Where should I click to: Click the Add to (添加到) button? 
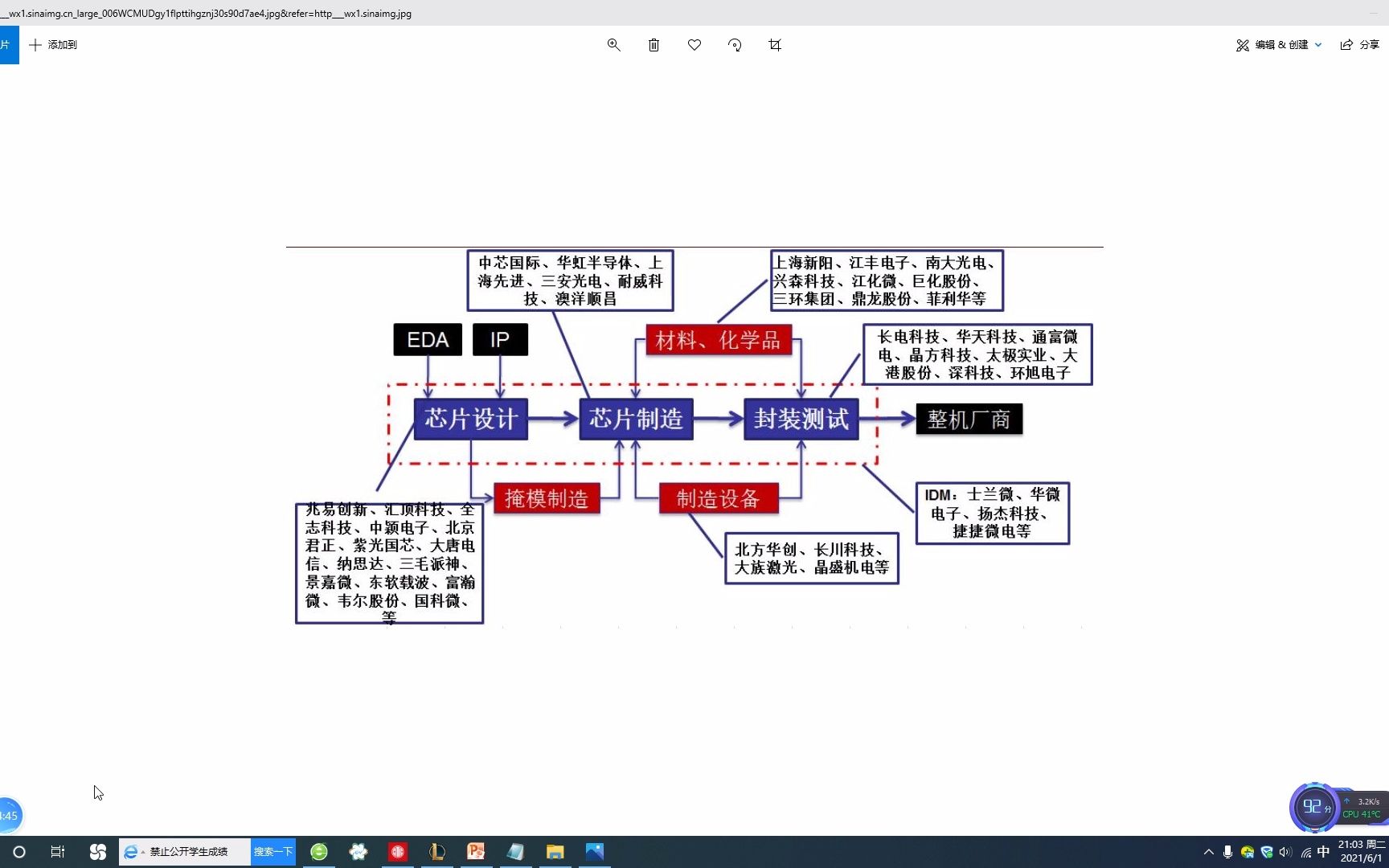(53, 45)
